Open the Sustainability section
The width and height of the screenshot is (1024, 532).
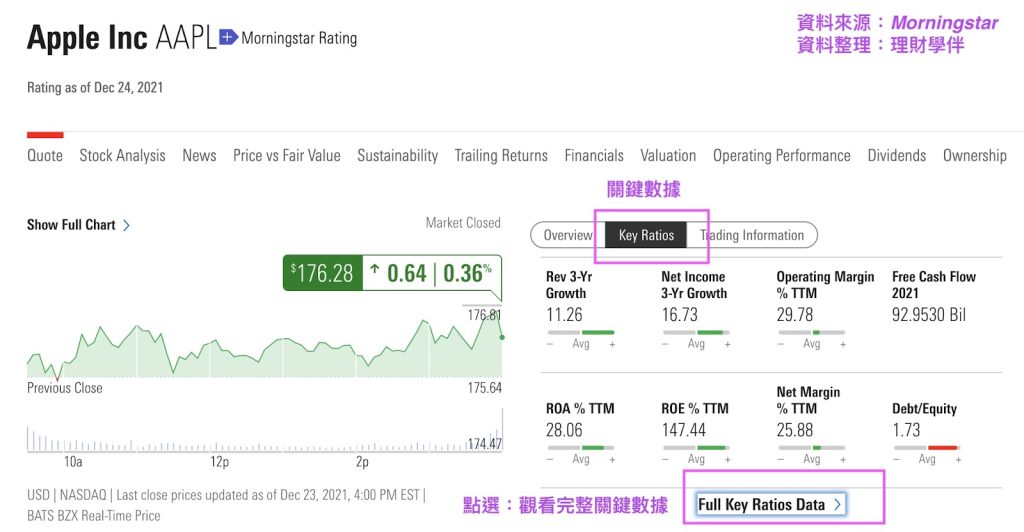pyautogui.click(x=397, y=155)
